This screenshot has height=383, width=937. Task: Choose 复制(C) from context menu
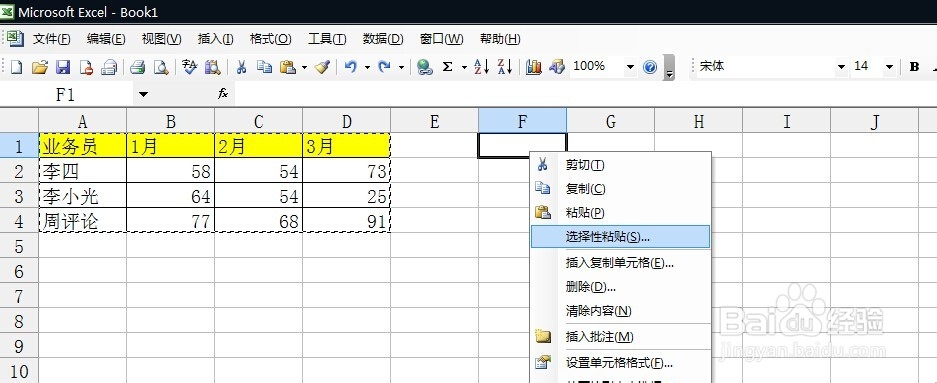click(x=620, y=189)
